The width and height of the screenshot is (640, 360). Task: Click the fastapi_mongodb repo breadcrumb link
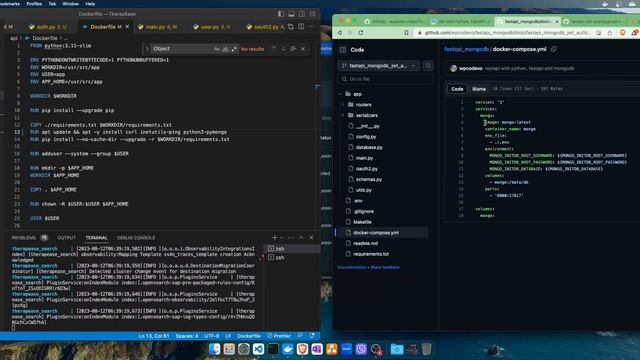[467, 49]
